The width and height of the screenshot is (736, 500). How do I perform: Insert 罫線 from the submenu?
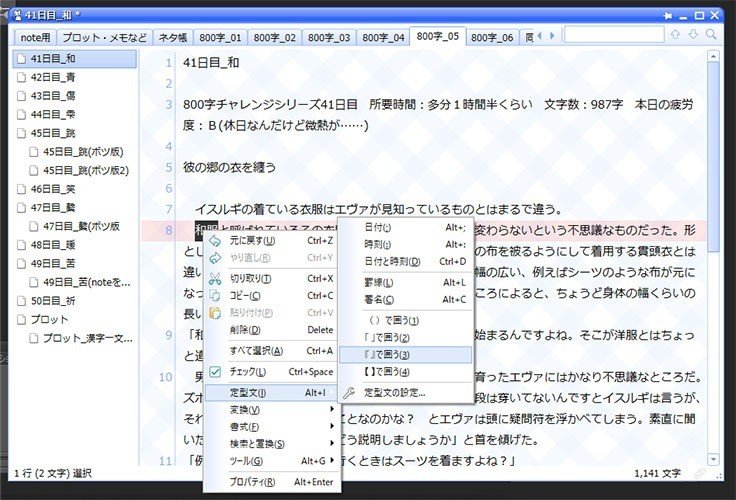pos(406,283)
